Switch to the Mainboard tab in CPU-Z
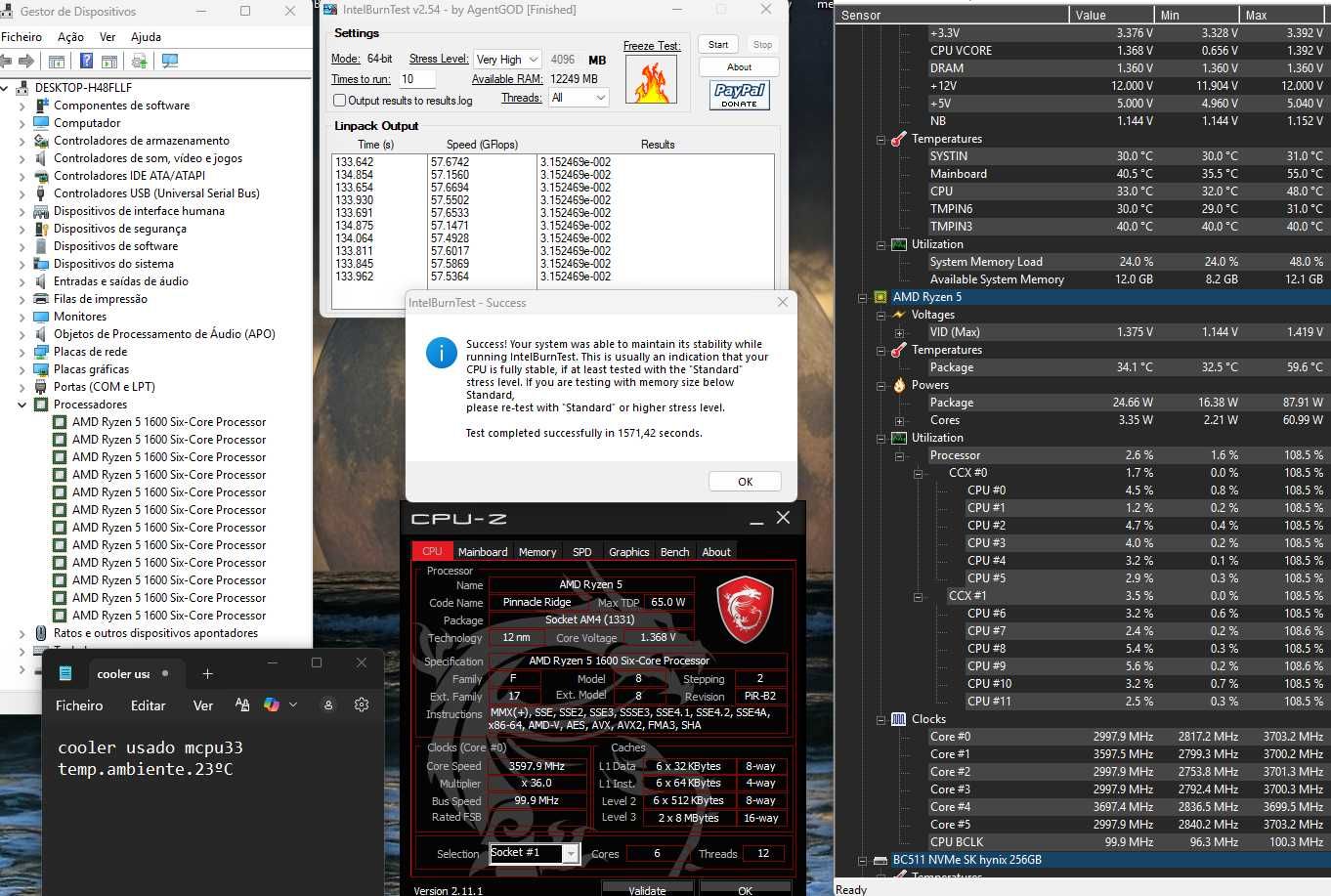1331x896 pixels. click(x=483, y=552)
